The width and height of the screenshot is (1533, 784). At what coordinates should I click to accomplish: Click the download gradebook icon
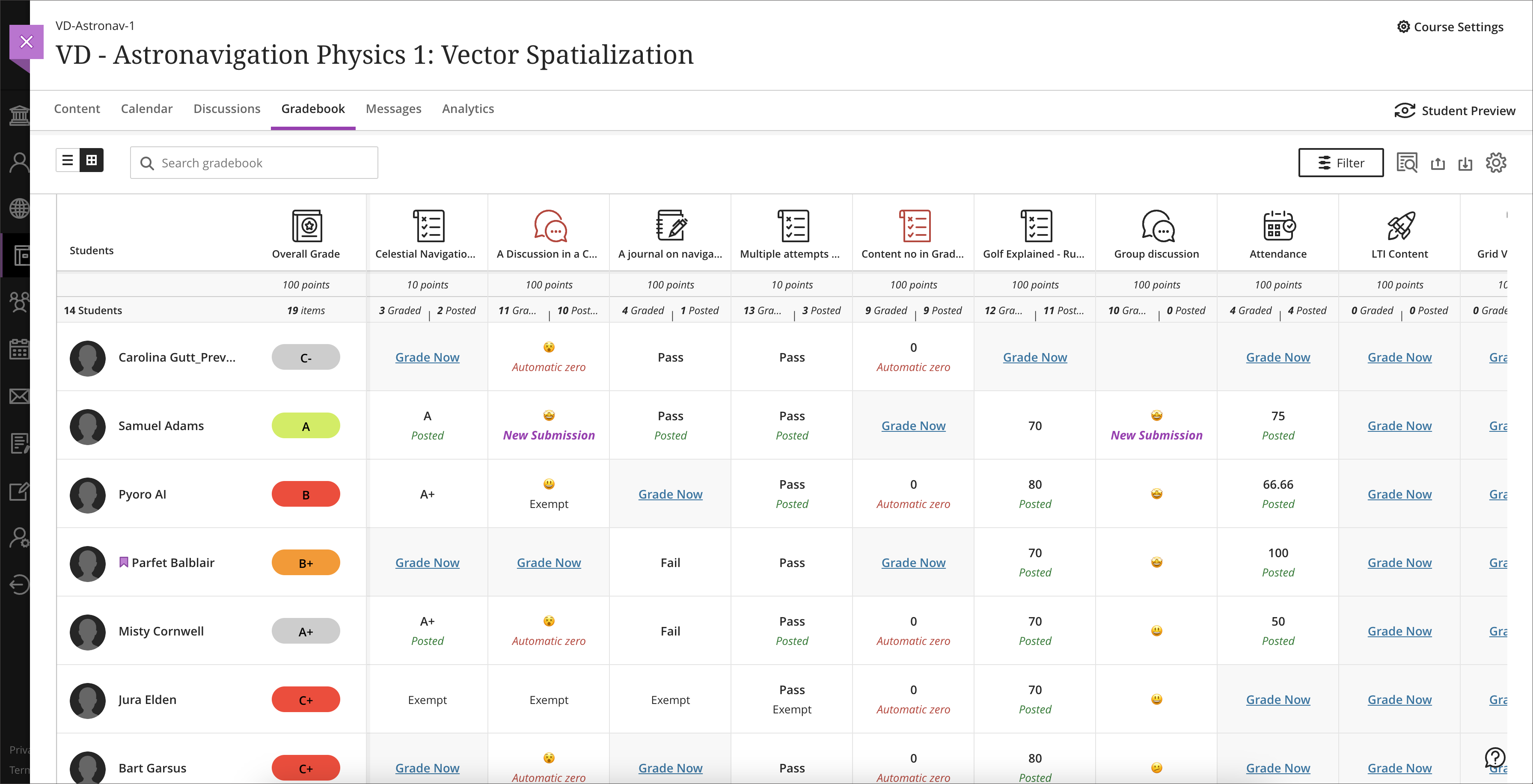pyautogui.click(x=1465, y=163)
